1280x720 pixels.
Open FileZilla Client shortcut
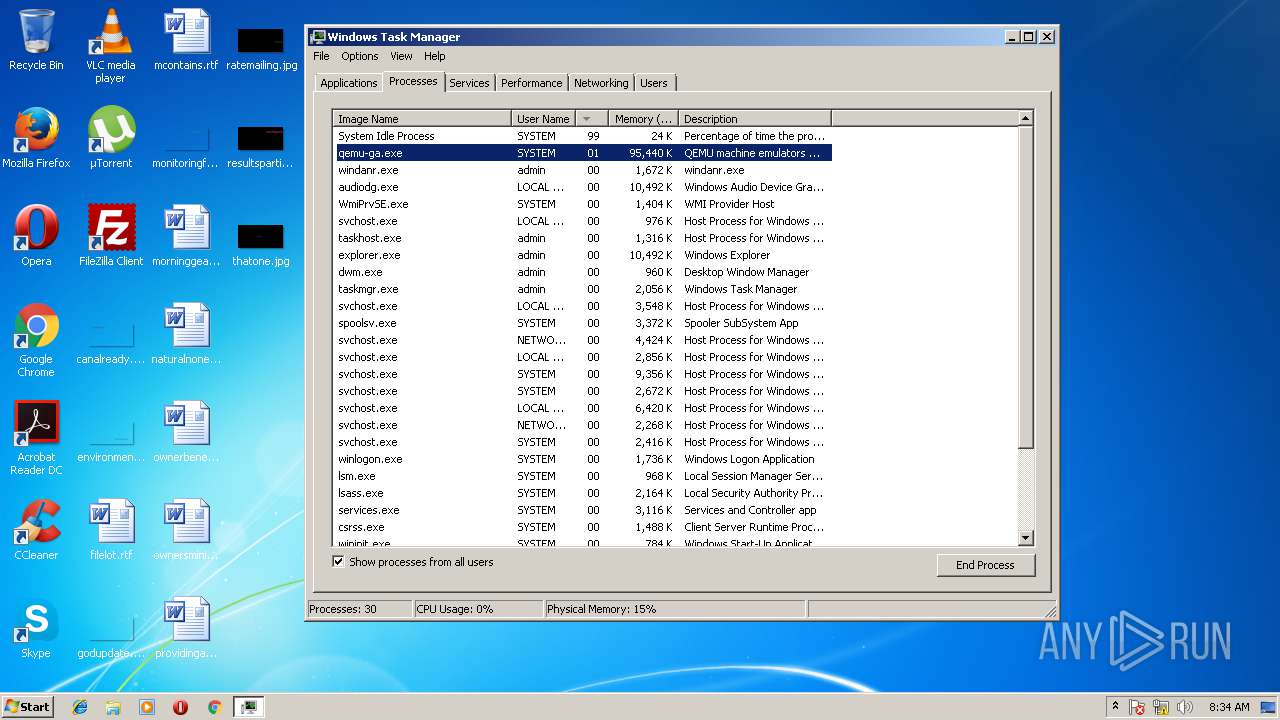pos(111,236)
